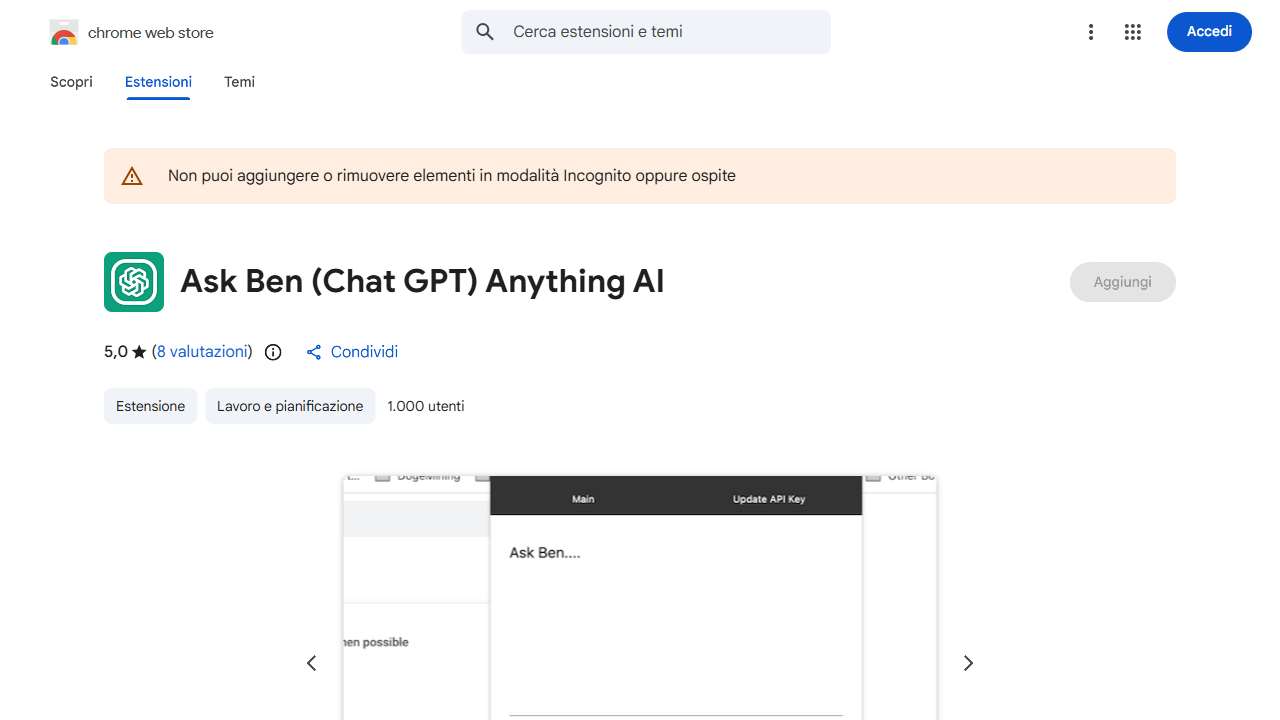Click the Ask Ben extension ChatGPT logo
Viewport: 1280px width, 720px height.
[x=133, y=281]
